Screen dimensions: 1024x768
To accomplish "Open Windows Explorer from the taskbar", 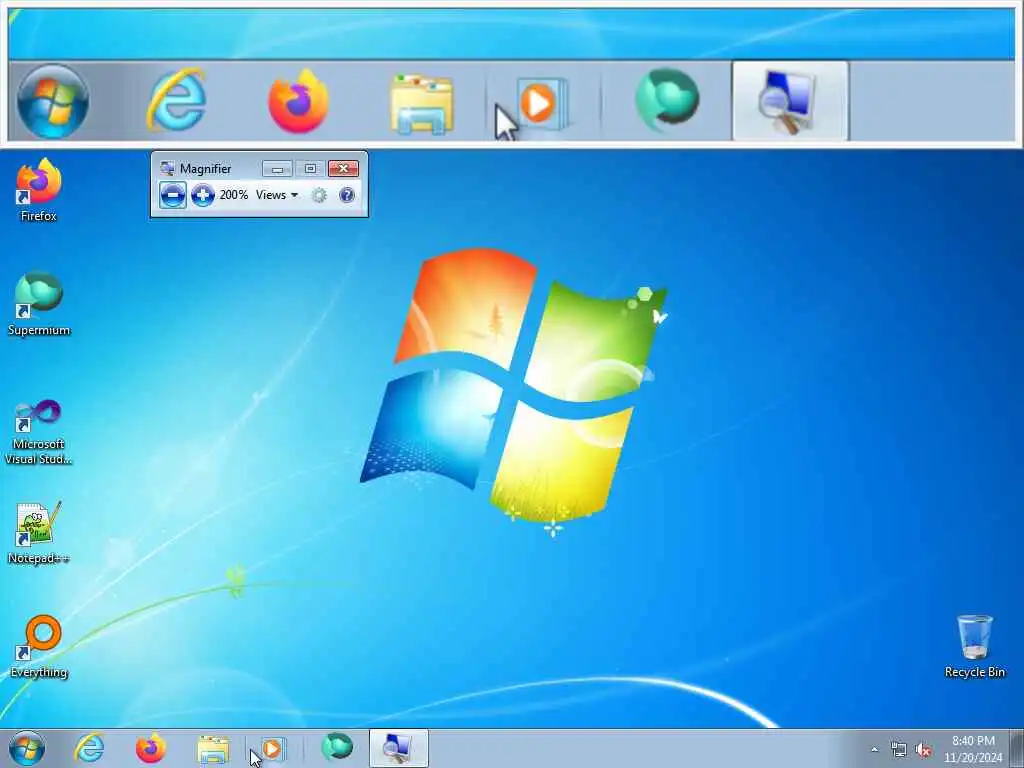I will point(212,749).
